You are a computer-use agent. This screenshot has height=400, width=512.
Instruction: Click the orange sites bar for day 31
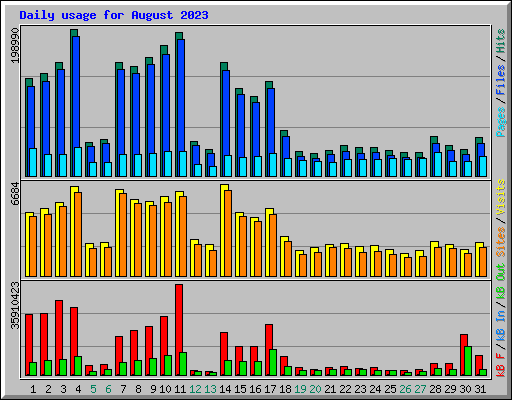click(483, 262)
